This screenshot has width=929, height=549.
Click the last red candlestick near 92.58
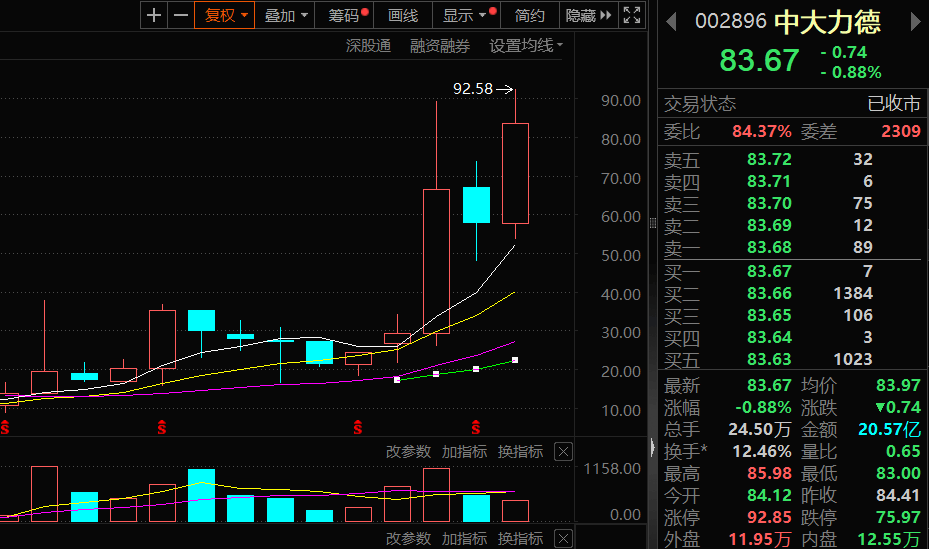[x=515, y=173]
